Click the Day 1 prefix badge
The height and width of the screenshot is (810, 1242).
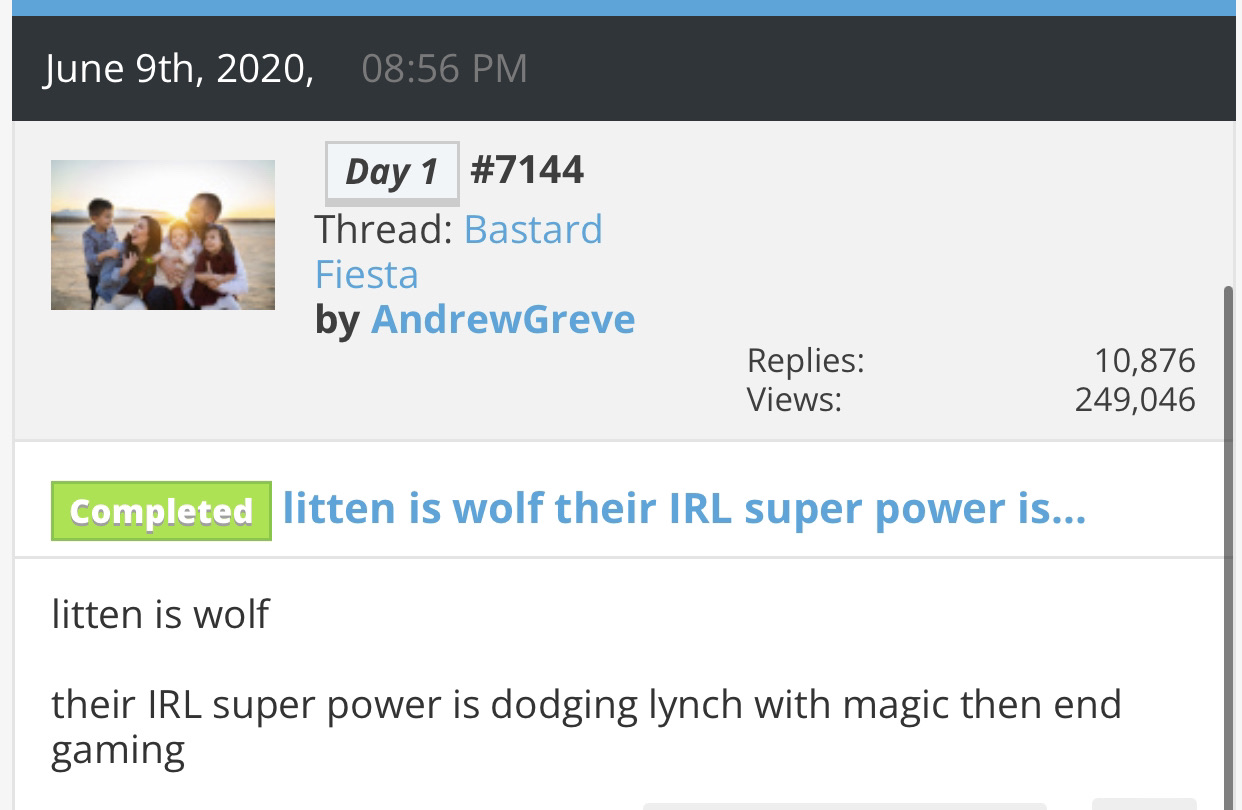[x=392, y=172]
